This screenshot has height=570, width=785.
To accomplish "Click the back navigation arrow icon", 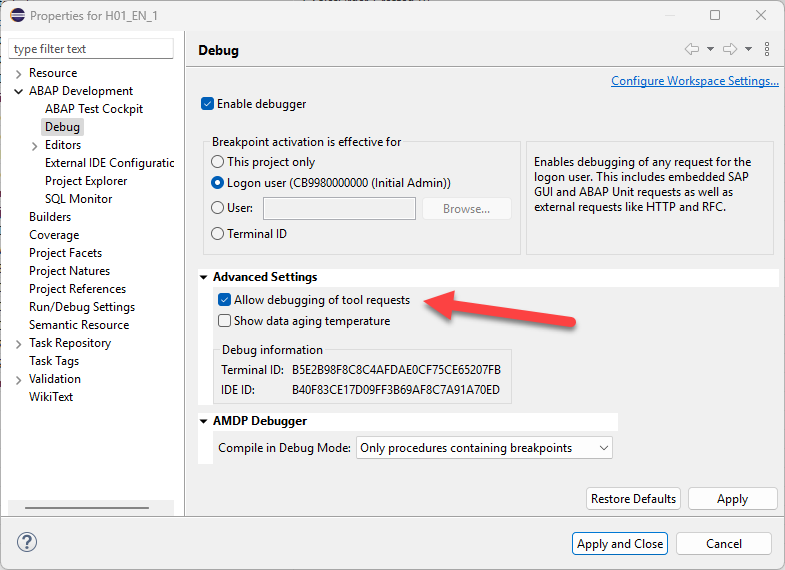I will (691, 49).
